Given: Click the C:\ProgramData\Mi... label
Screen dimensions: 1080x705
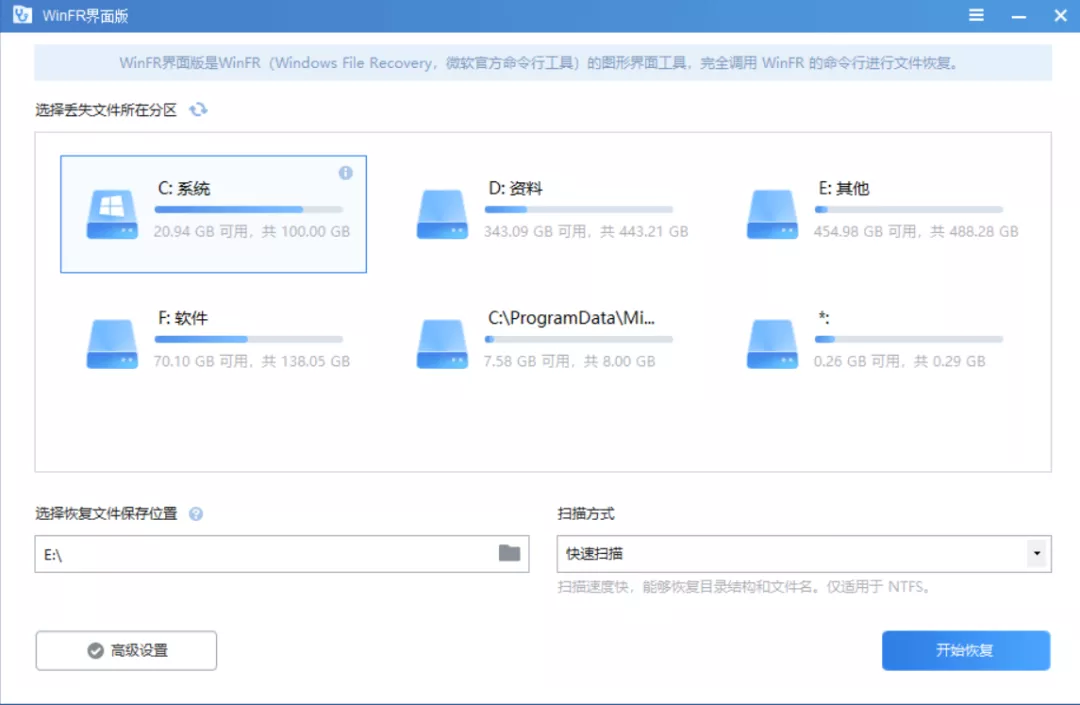Looking at the screenshot, I should (572, 317).
